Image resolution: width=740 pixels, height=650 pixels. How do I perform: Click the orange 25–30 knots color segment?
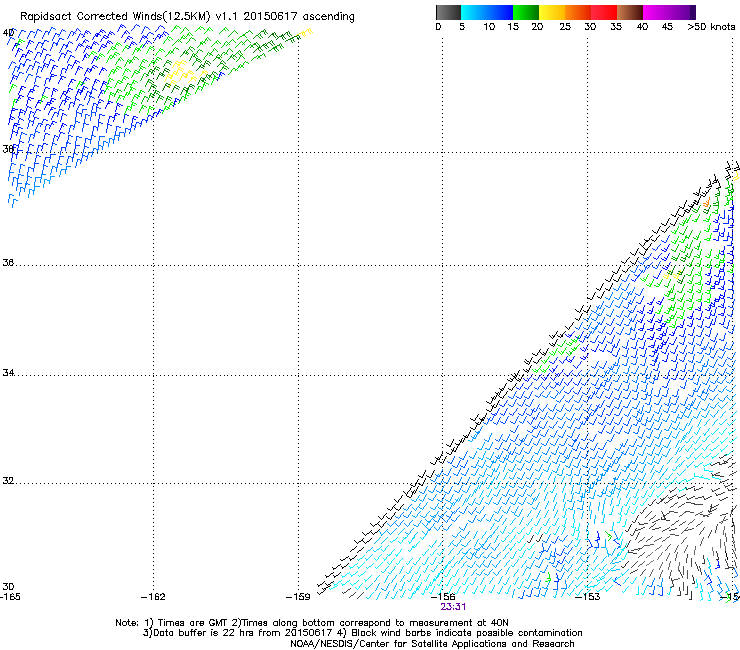click(x=578, y=12)
